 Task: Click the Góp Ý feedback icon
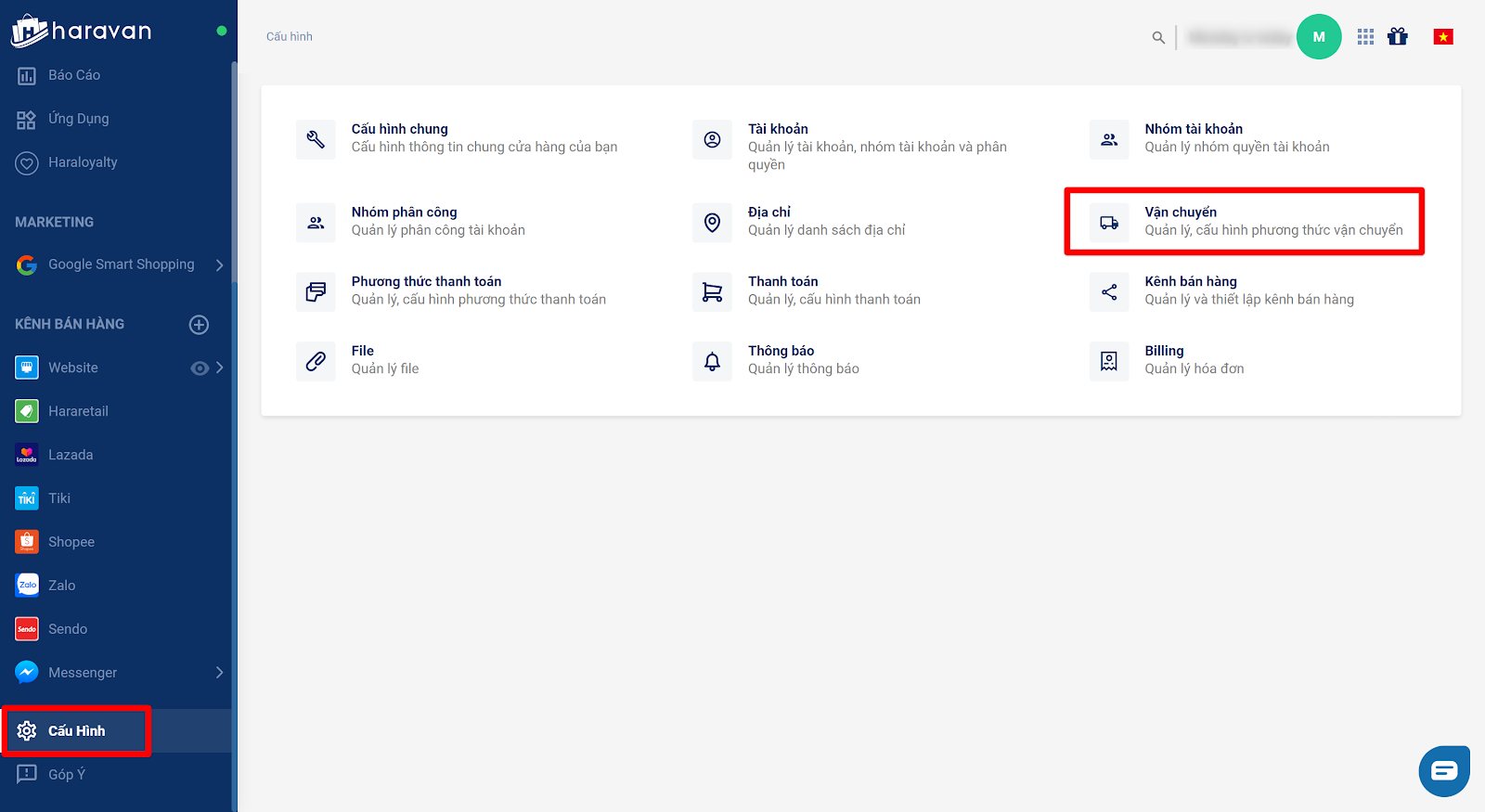click(27, 774)
